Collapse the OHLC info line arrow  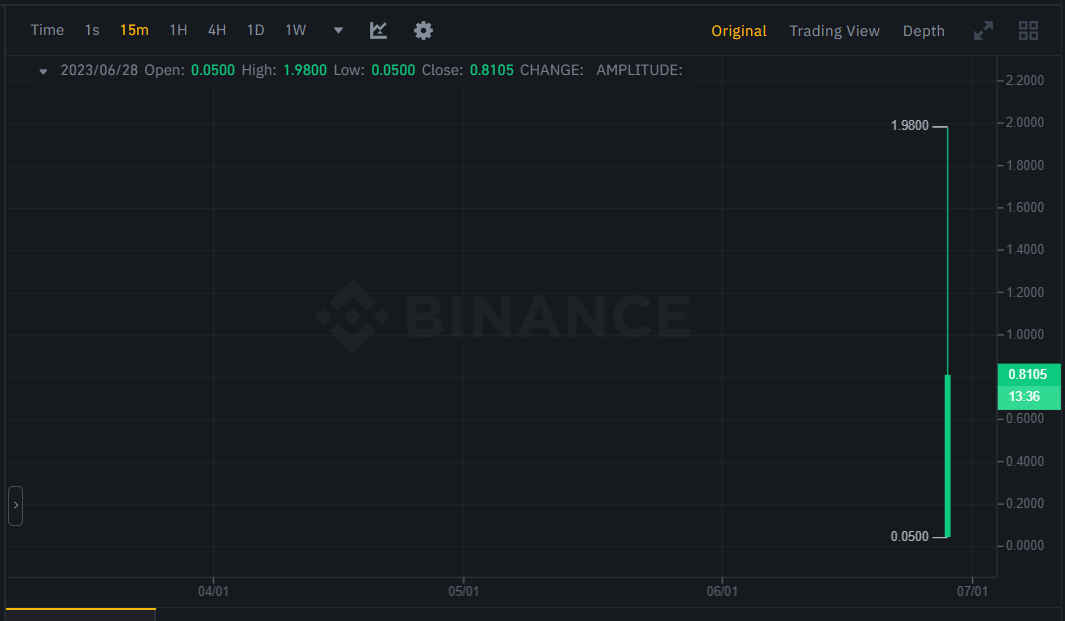point(43,71)
